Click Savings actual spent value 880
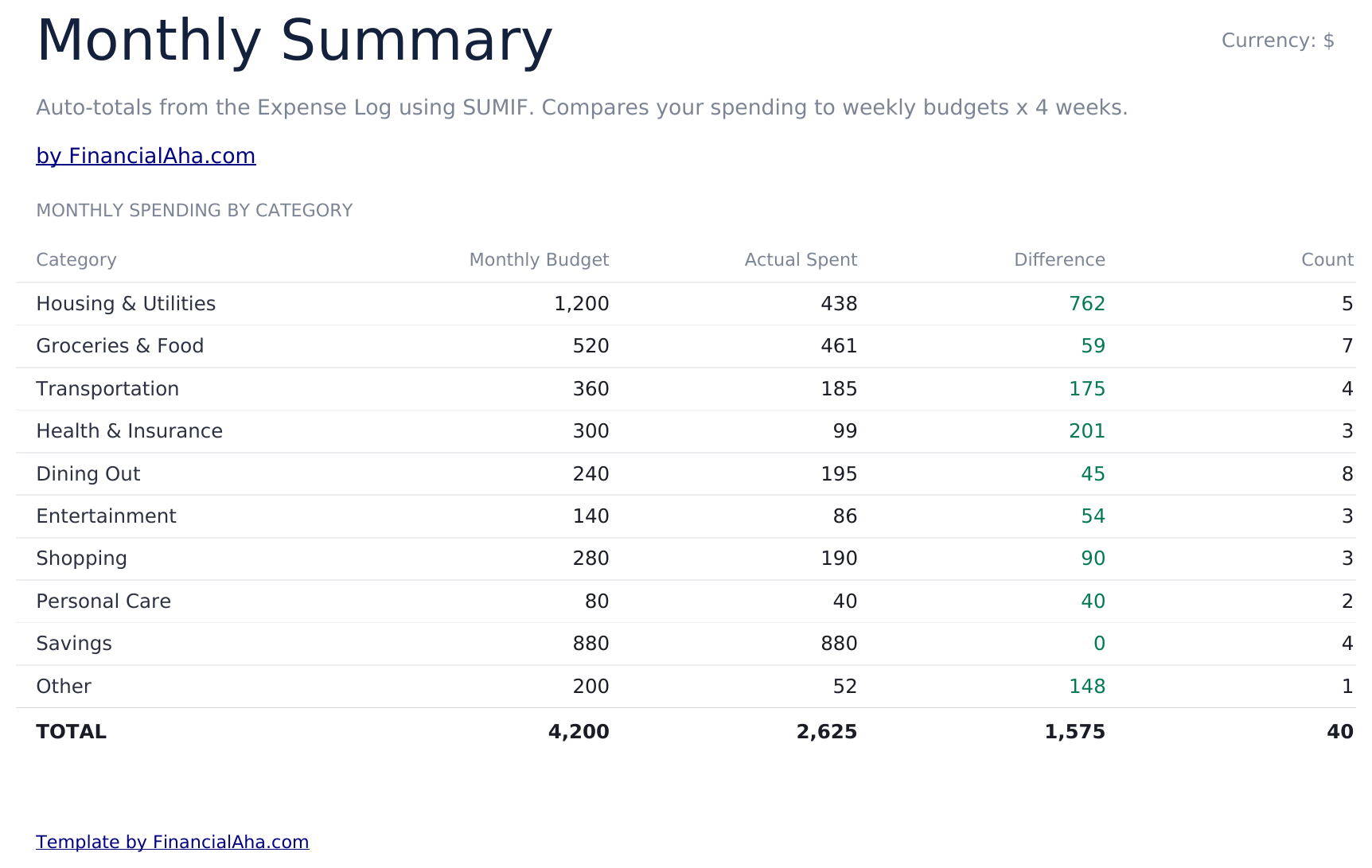The width and height of the screenshot is (1372, 868). point(839,644)
